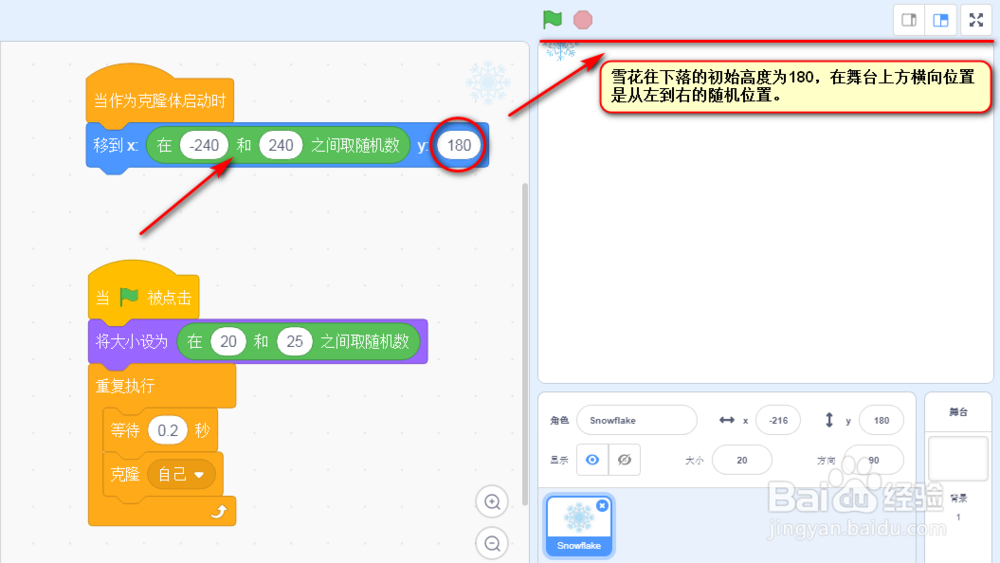This screenshot has width=1000, height=563.
Task: Open the clone target dropdown 自己
Action: tap(181, 474)
